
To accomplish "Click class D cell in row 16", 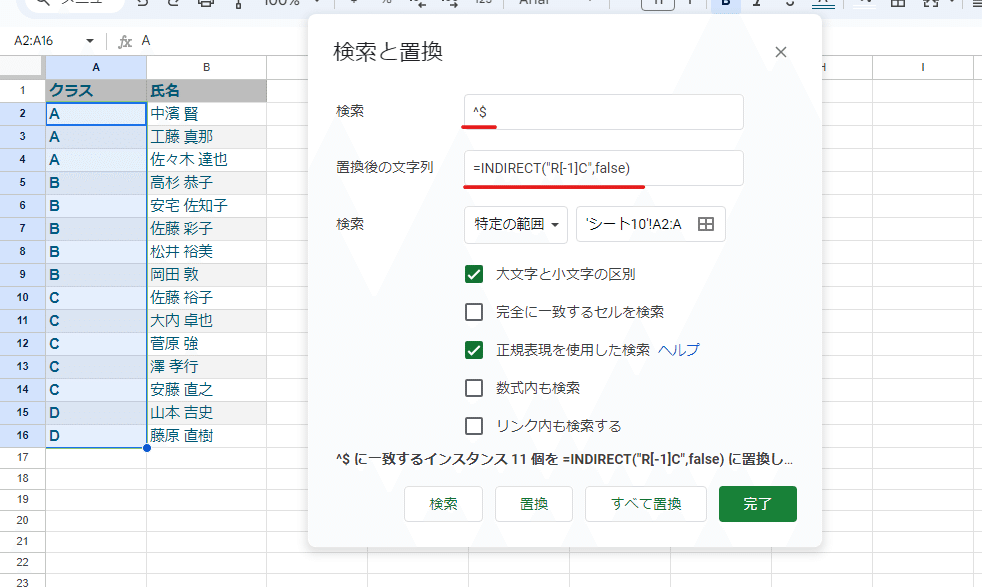I will pyautogui.click(x=96, y=435).
